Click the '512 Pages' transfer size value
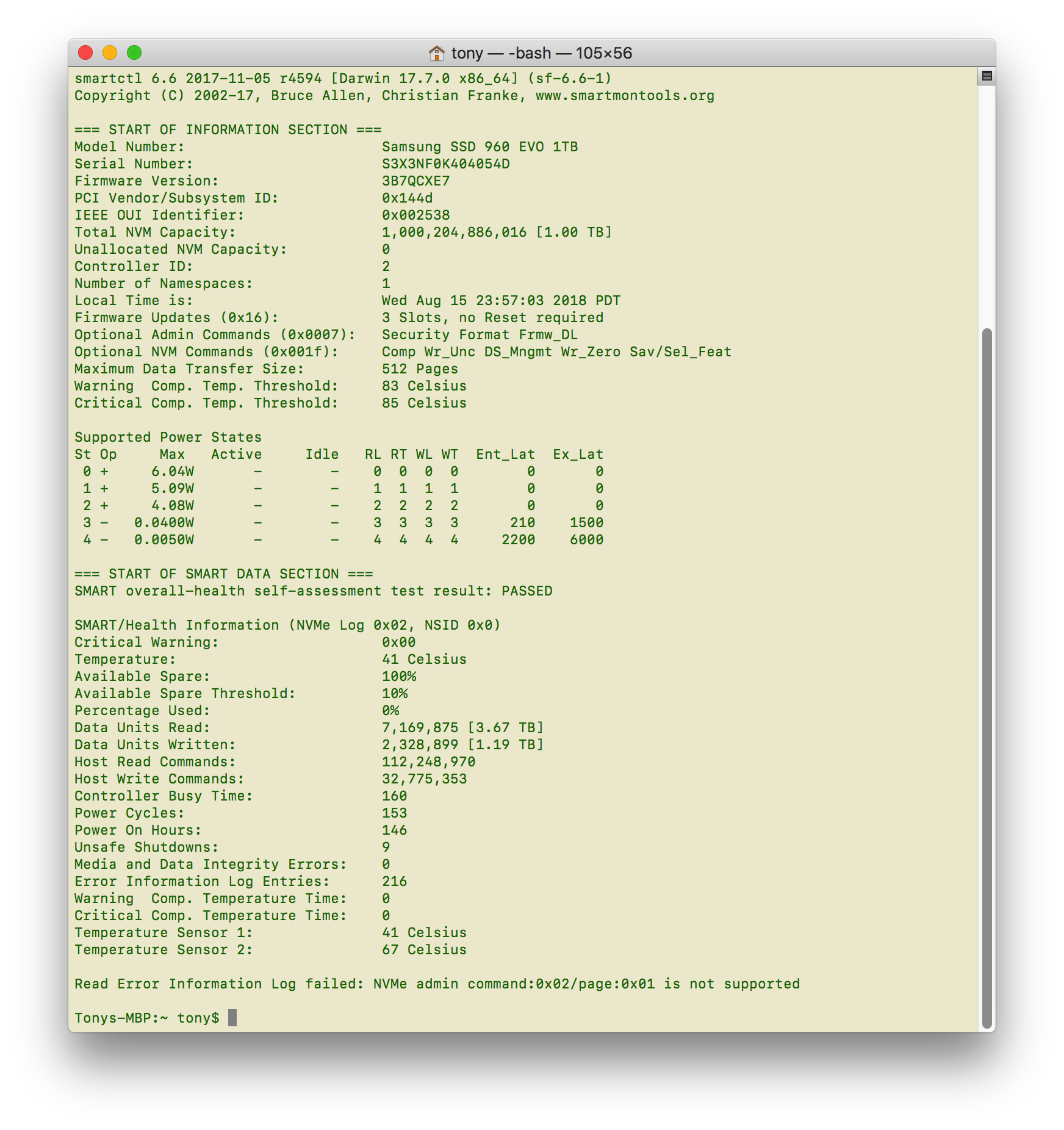Screen dimensions: 1064x1130 [420, 369]
